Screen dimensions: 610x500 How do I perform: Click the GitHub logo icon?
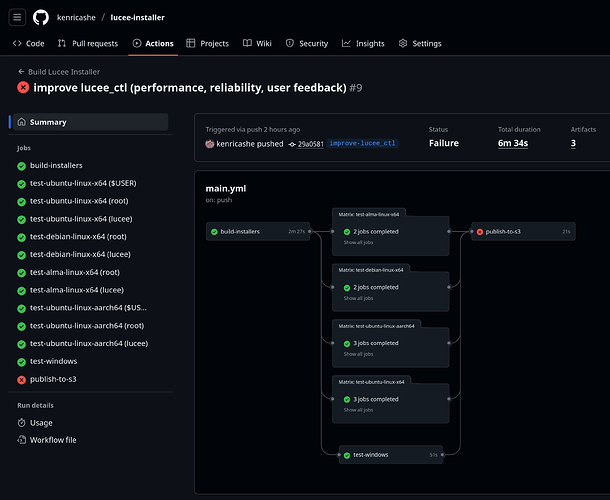[x=41, y=18]
